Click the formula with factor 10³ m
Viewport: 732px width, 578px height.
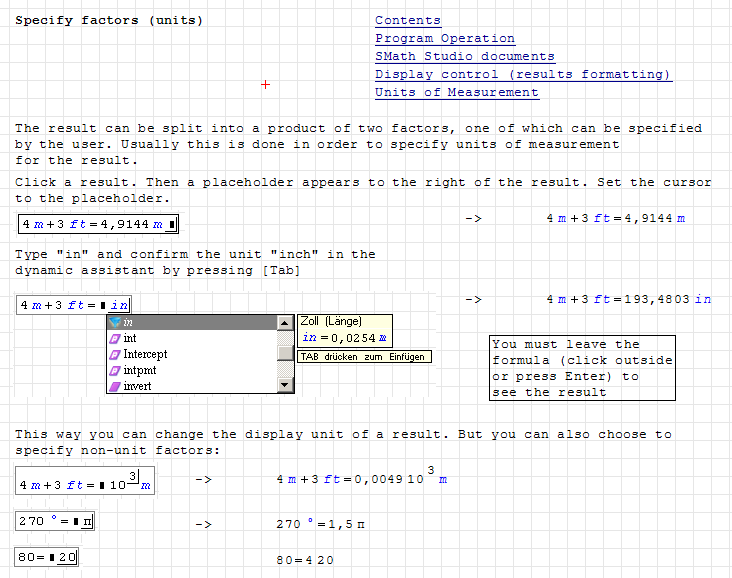tap(85, 481)
